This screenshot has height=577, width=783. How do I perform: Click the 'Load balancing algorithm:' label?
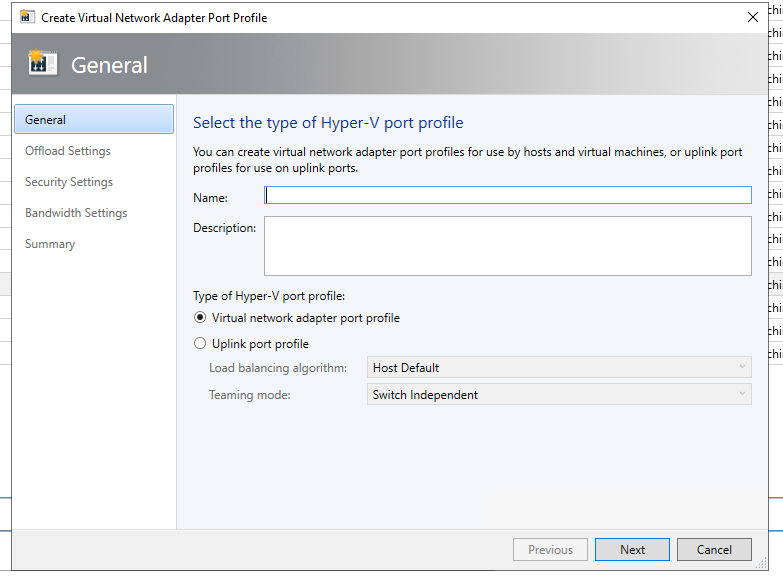[x=278, y=368]
